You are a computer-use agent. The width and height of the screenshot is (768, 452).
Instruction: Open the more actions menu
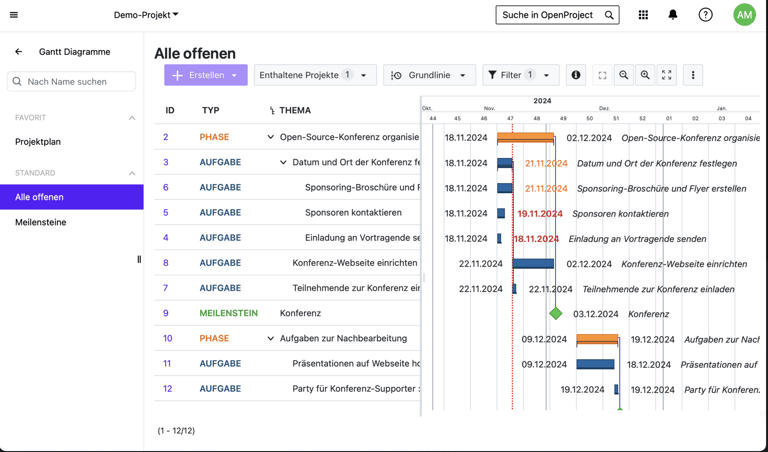click(x=693, y=75)
